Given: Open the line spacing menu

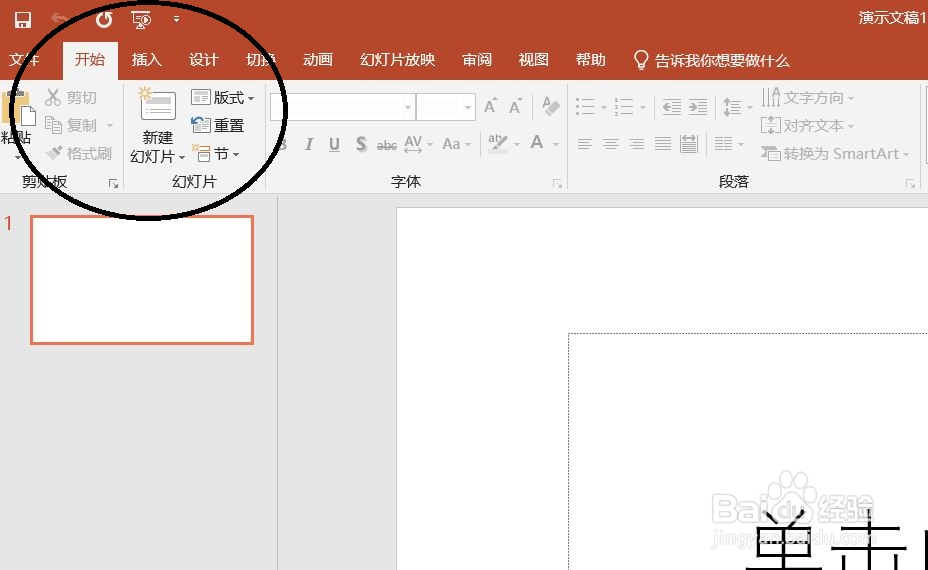Looking at the screenshot, I should (x=737, y=107).
